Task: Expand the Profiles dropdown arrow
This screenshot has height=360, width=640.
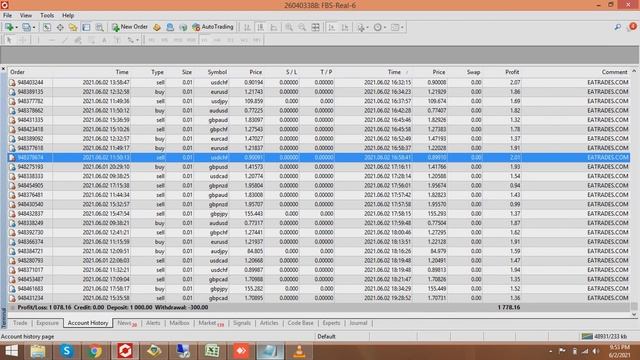Action: pos(33,28)
